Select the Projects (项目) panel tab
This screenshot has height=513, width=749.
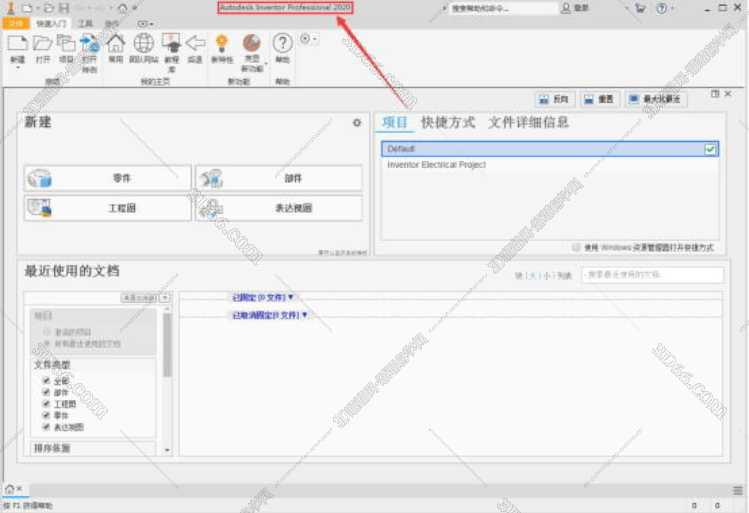tap(395, 122)
